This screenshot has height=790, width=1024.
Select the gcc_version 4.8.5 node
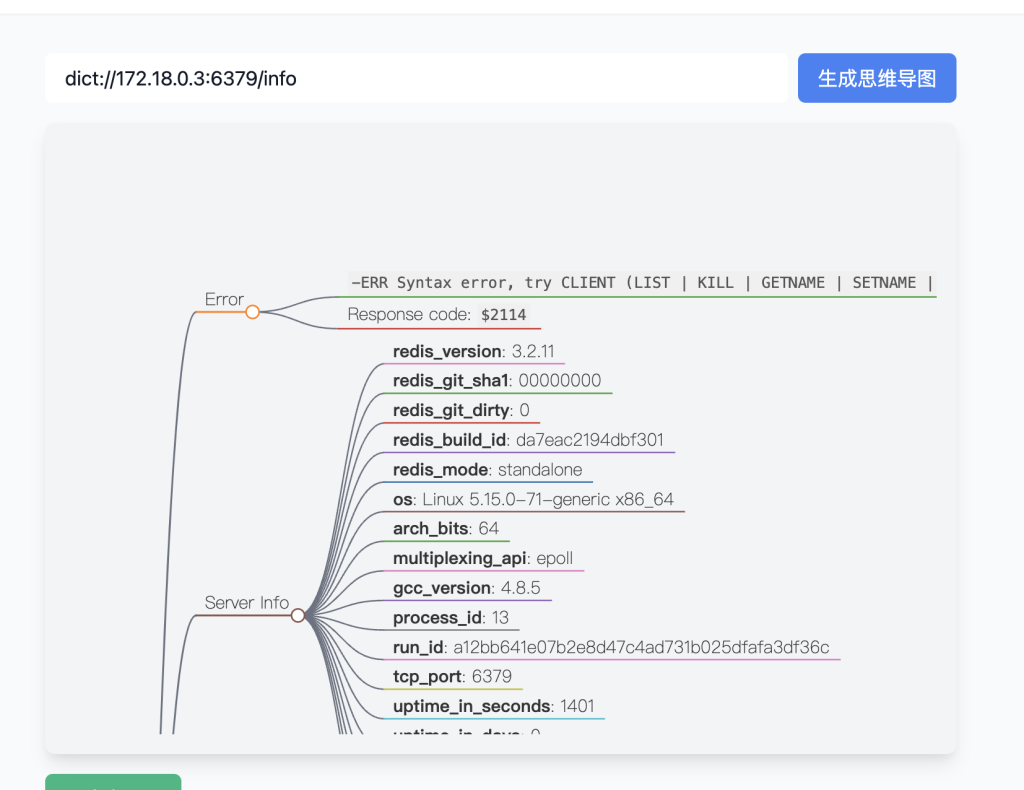pos(467,588)
